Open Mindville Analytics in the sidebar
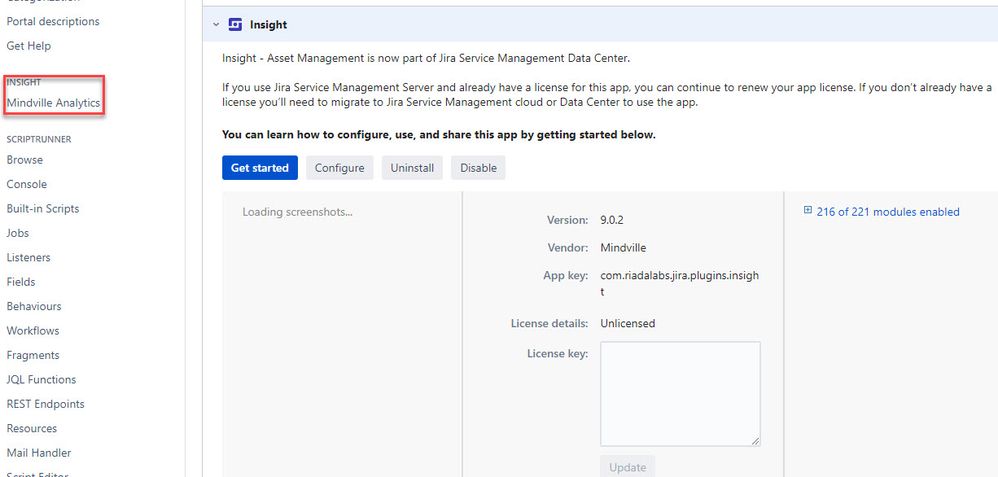Screen dimensions: 998x477 pos(53,103)
